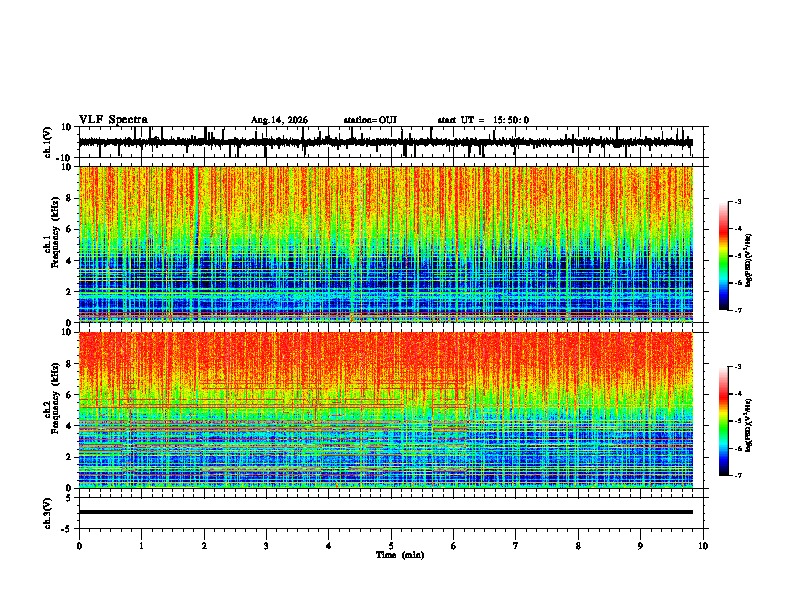Click the "8" kHz tick of ch.1 spectrogram
792x612 pixels.
pos(69,198)
